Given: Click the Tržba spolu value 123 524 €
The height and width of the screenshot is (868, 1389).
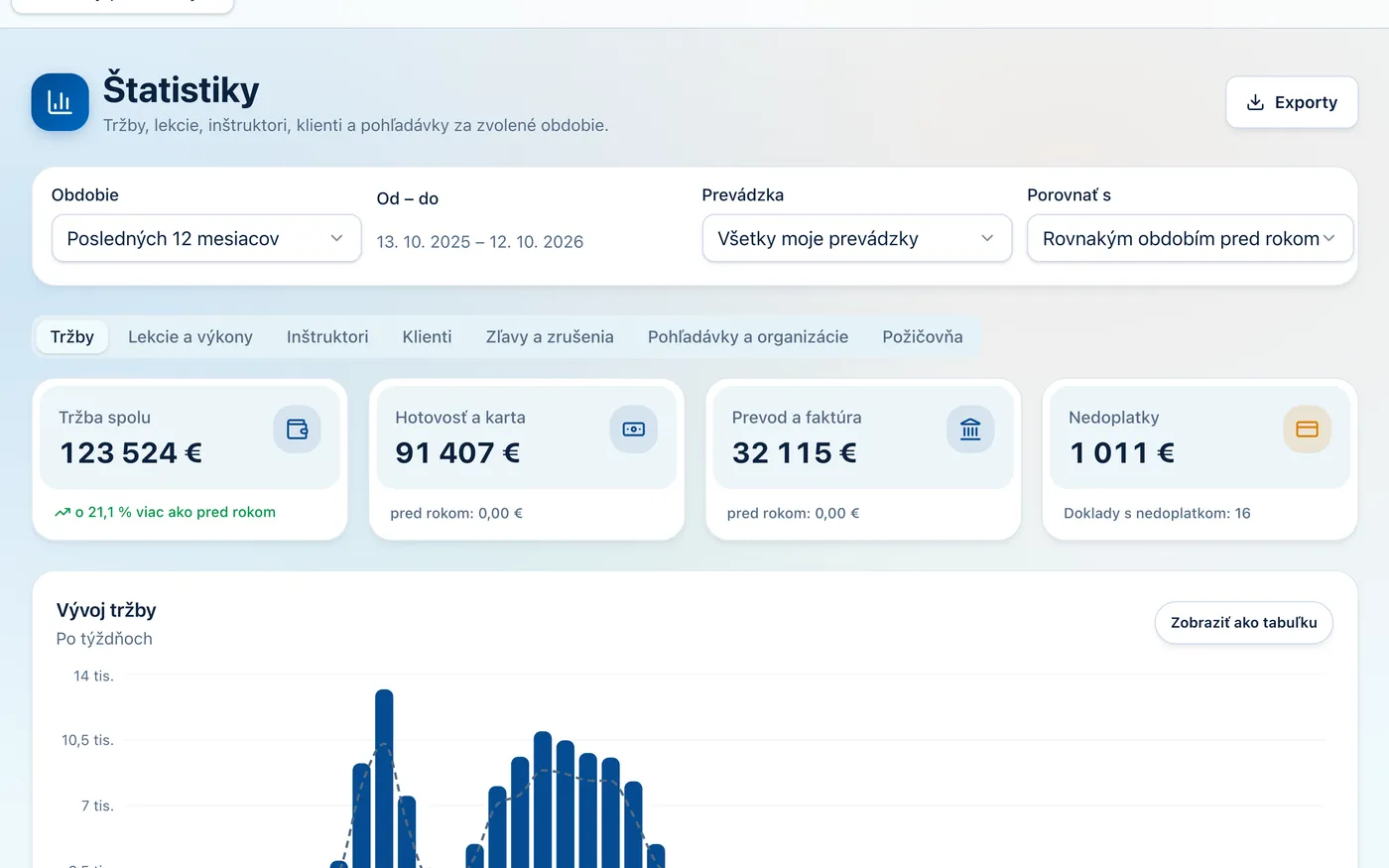Looking at the screenshot, I should point(131,452).
